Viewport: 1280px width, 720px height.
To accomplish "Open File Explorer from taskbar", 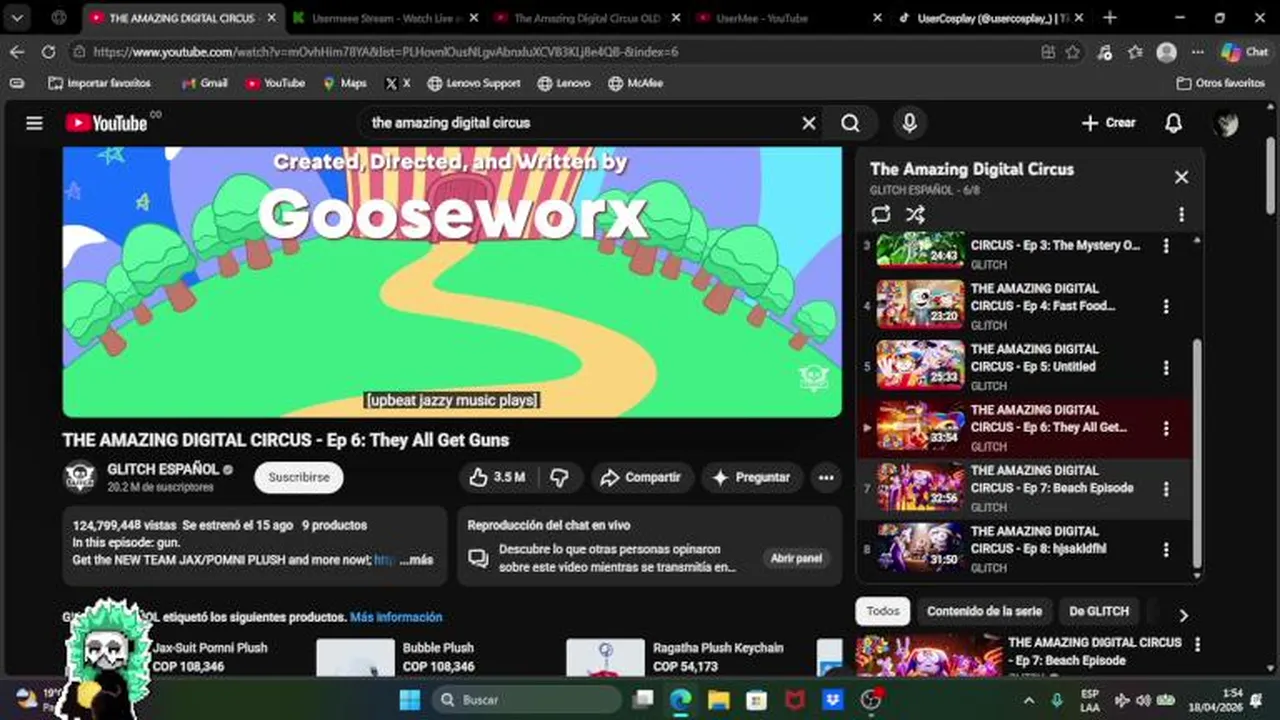I will (x=718, y=699).
